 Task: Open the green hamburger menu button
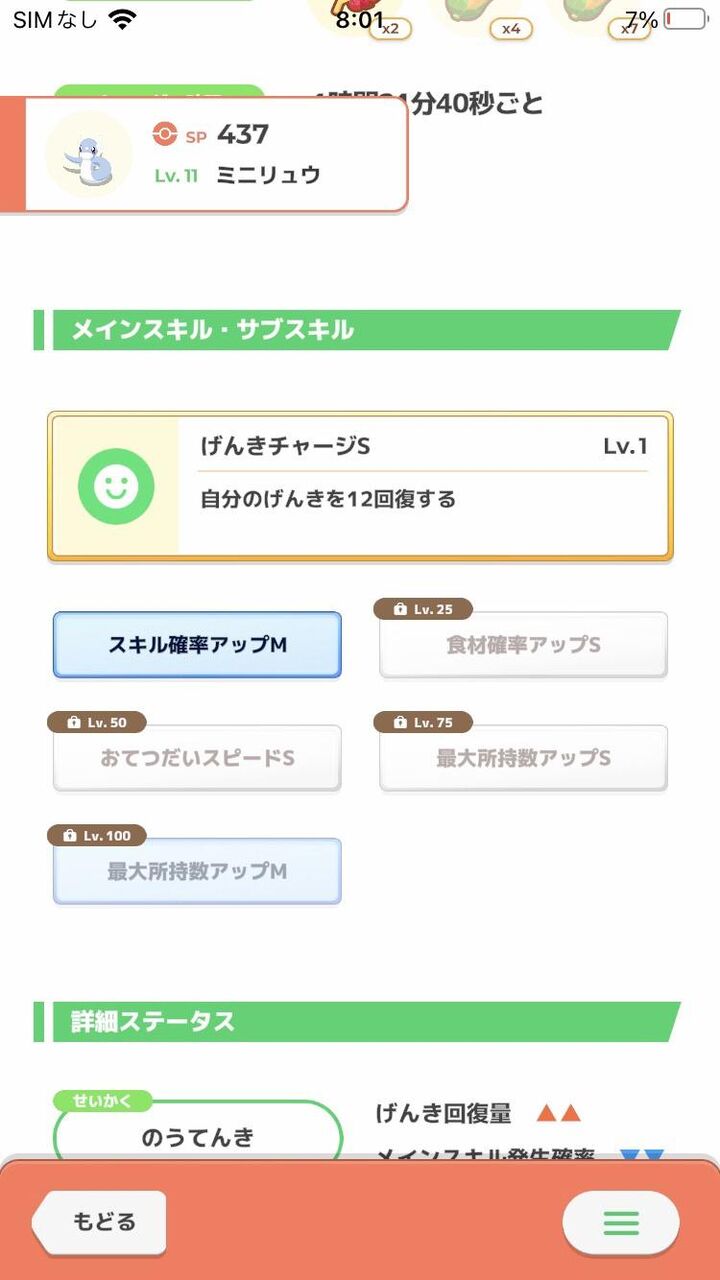coord(620,1222)
